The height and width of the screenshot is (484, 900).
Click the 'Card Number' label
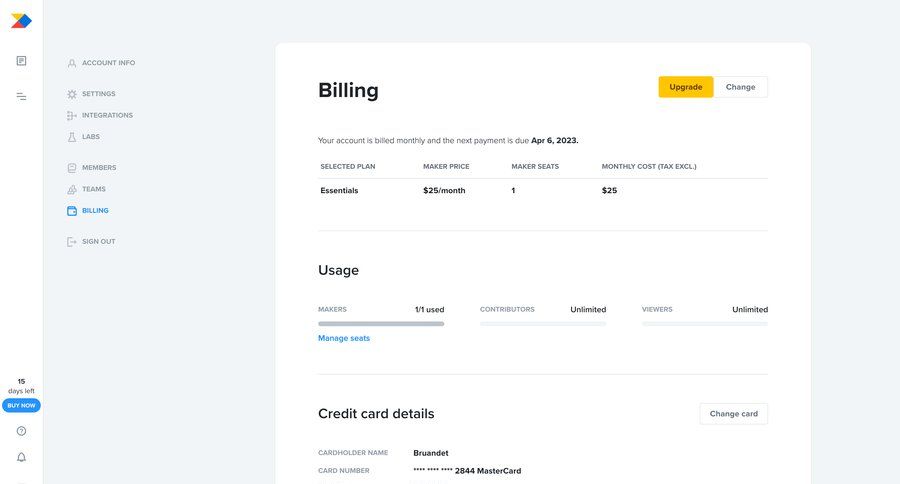click(344, 471)
